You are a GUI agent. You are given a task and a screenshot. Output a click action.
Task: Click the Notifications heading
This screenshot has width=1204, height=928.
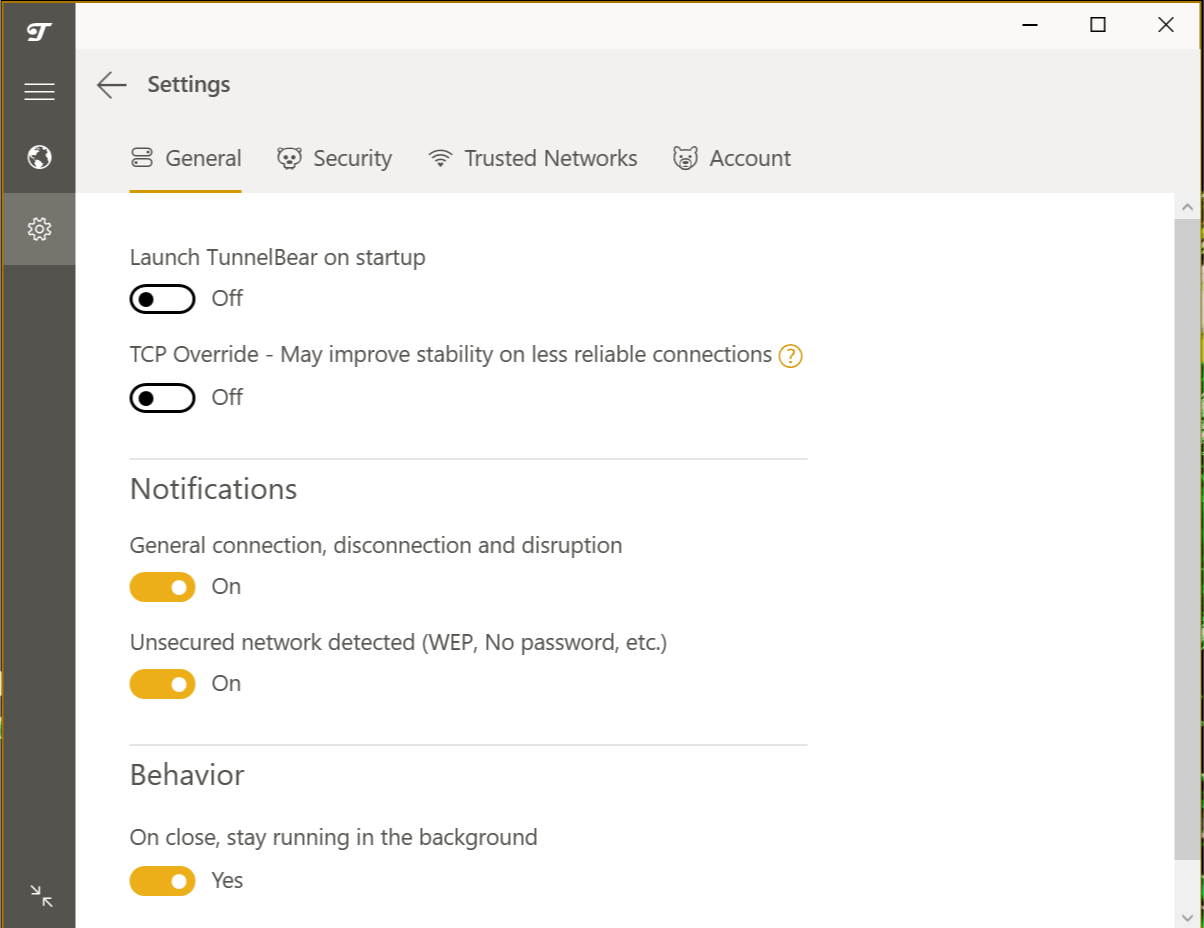tap(214, 489)
